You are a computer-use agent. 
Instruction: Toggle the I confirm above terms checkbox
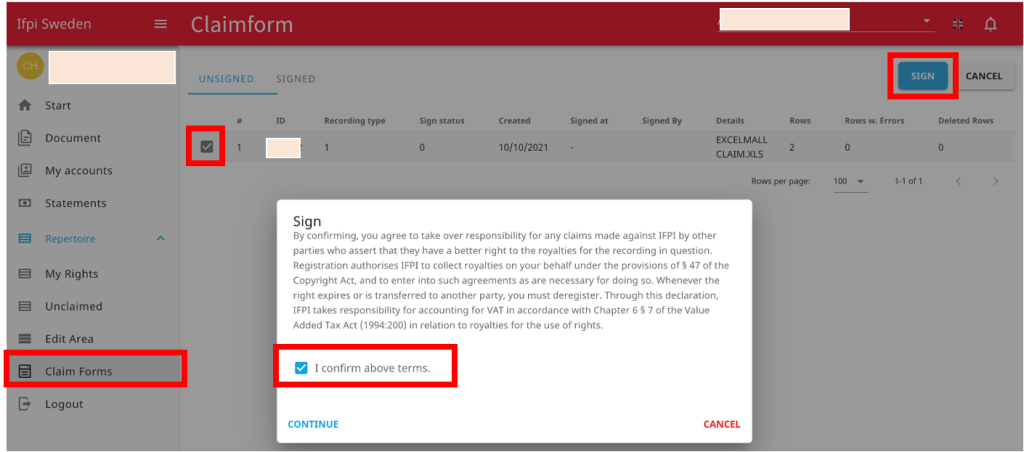pos(300,368)
